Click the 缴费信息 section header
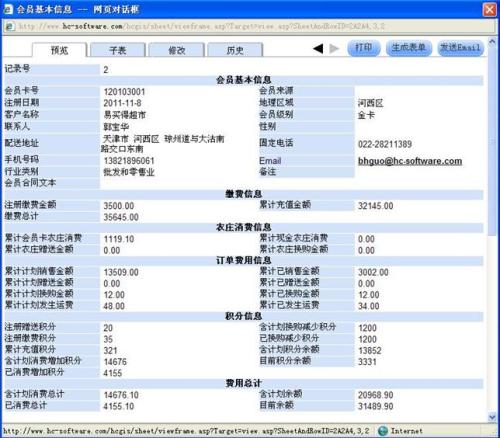Image resolution: width=500 pixels, height=438 pixels. (x=244, y=194)
